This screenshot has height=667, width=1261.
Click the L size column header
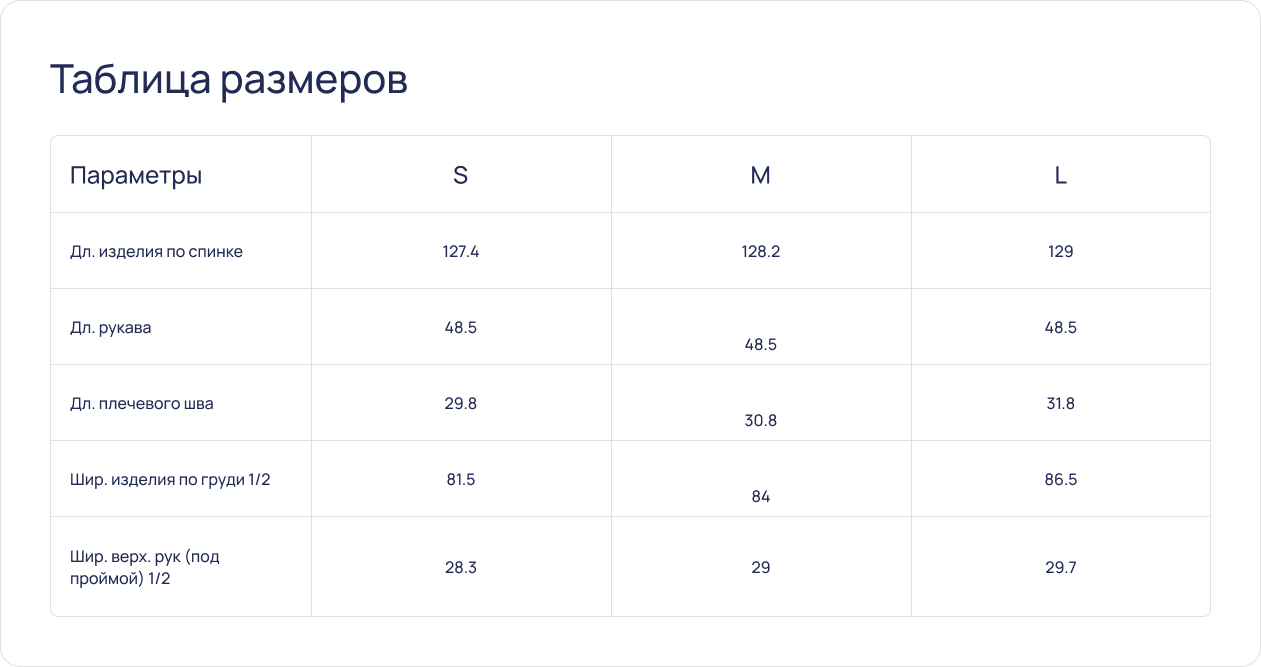tap(1061, 176)
